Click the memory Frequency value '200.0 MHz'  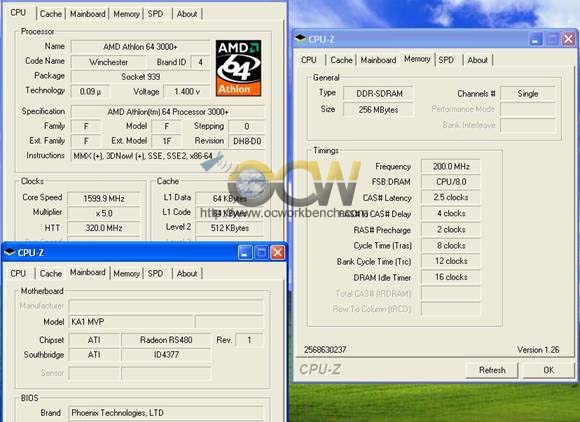click(451, 166)
